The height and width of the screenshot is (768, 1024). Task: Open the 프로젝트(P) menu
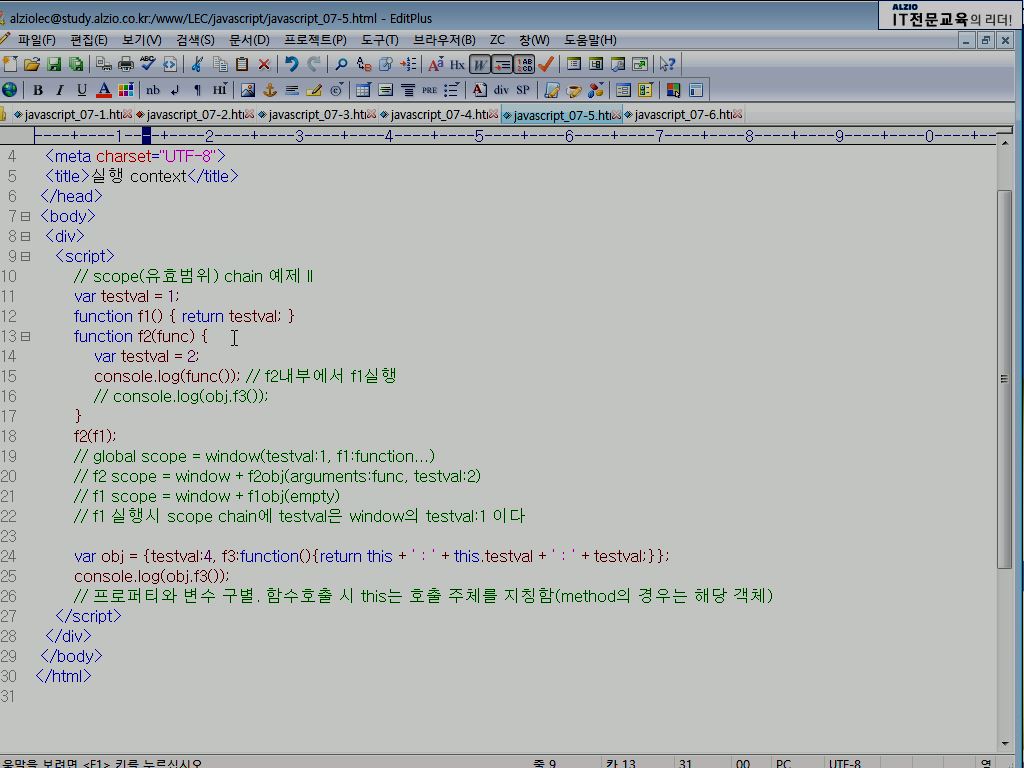pyautogui.click(x=315, y=40)
